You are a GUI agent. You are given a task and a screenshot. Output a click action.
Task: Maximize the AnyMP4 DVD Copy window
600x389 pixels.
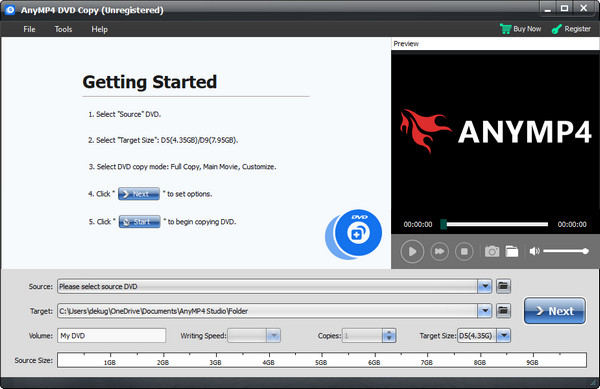(564, 8)
